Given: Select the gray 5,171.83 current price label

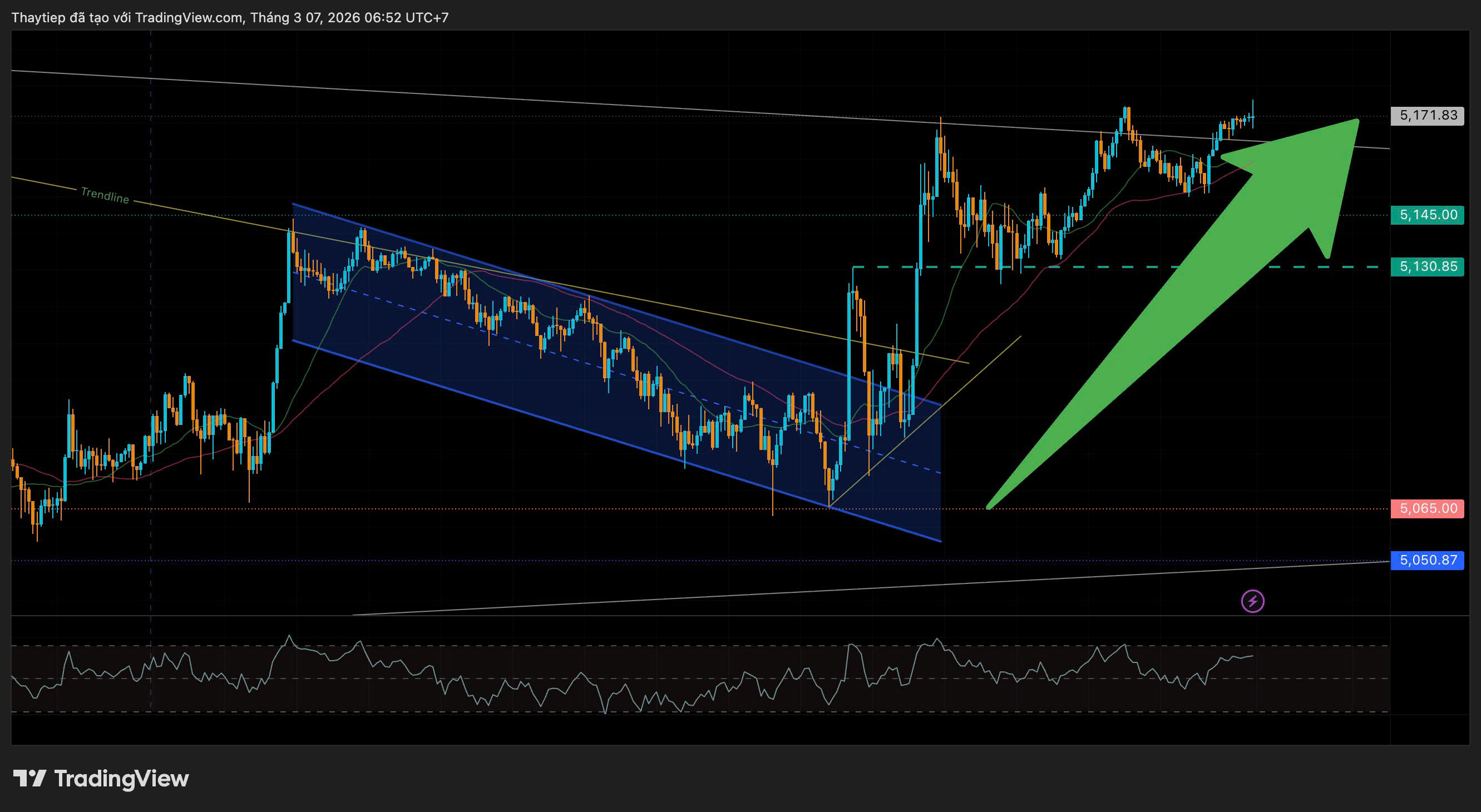Looking at the screenshot, I should tap(1427, 116).
